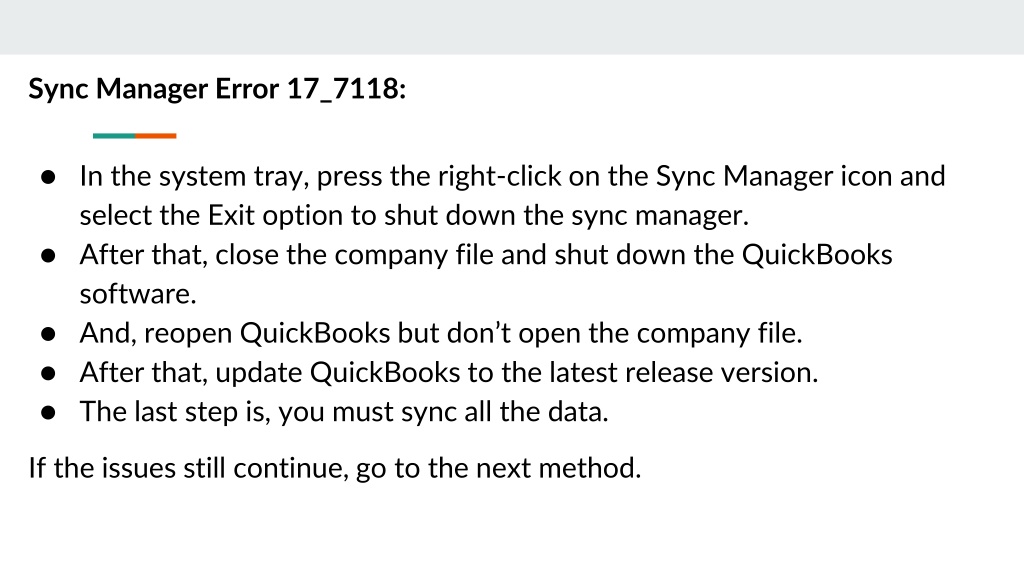Click the orange part of the title underline
1024x576 pixels.
156,136
